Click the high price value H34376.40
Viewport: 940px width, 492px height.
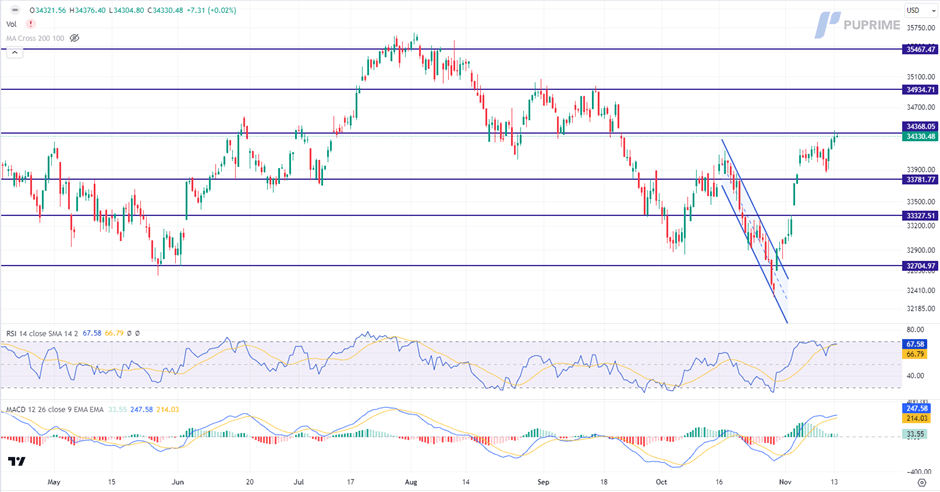[x=88, y=10]
